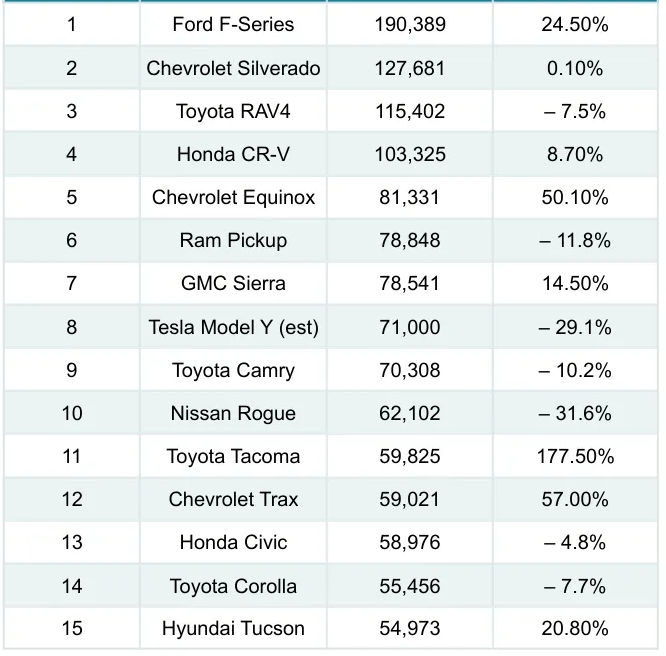The image size is (666, 656).
Task: Select the Hyundai Tucson 20.80% cell
Action: [574, 629]
